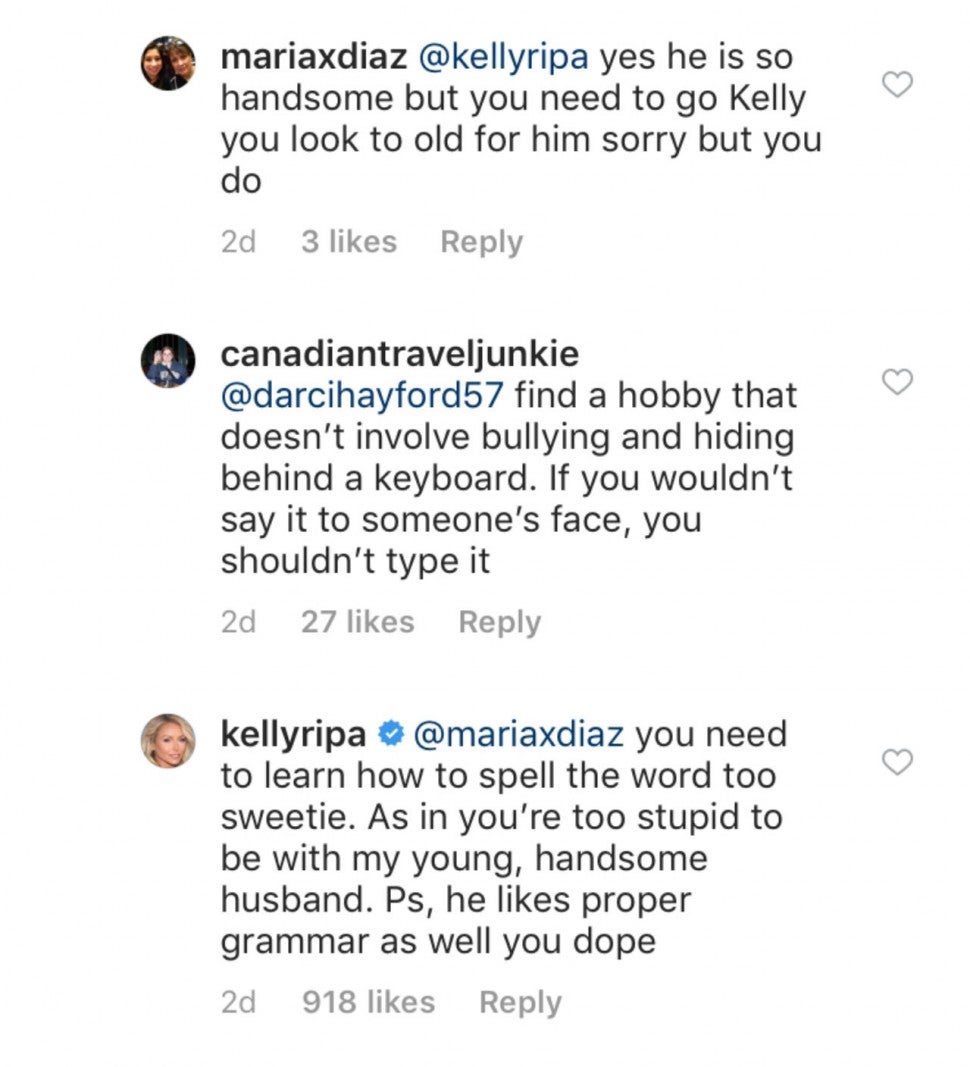The width and height of the screenshot is (970, 1067).
Task: Tap the heart on kellyripa's comment
Action: (899, 762)
